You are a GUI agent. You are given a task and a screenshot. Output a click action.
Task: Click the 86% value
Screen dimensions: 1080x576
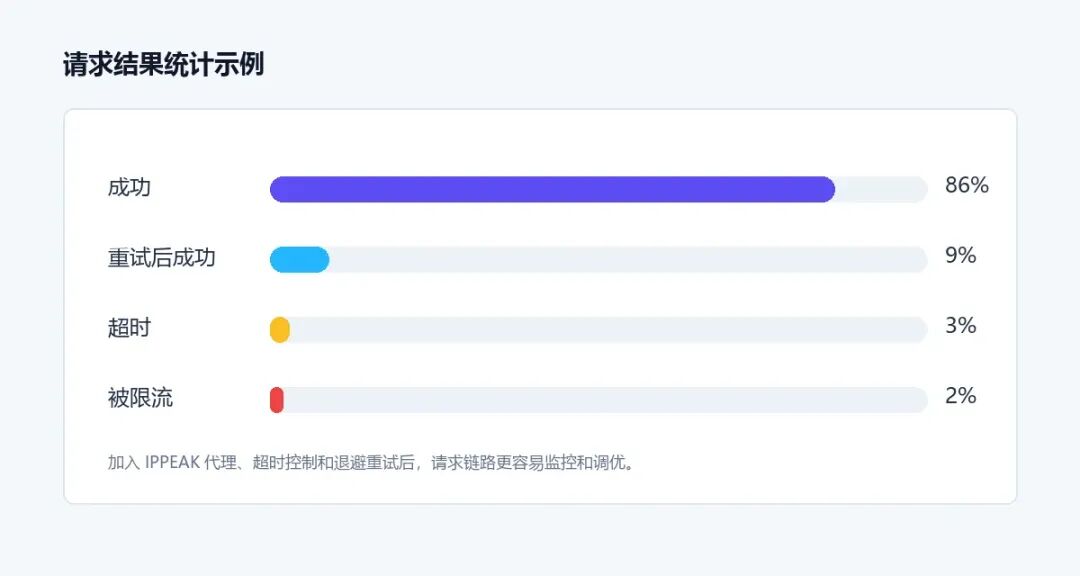(x=967, y=185)
